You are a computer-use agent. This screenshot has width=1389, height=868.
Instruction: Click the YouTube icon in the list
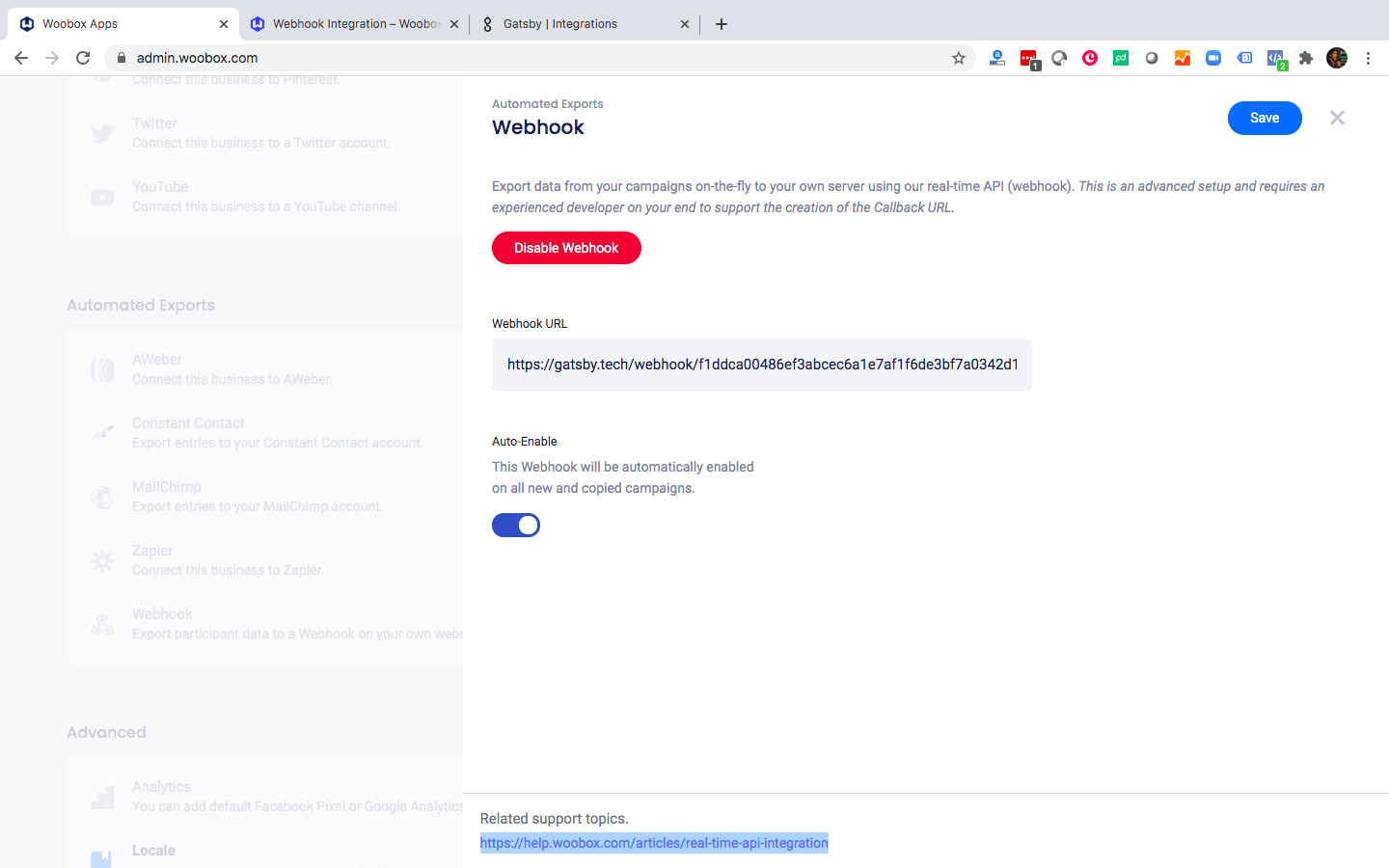click(102, 197)
